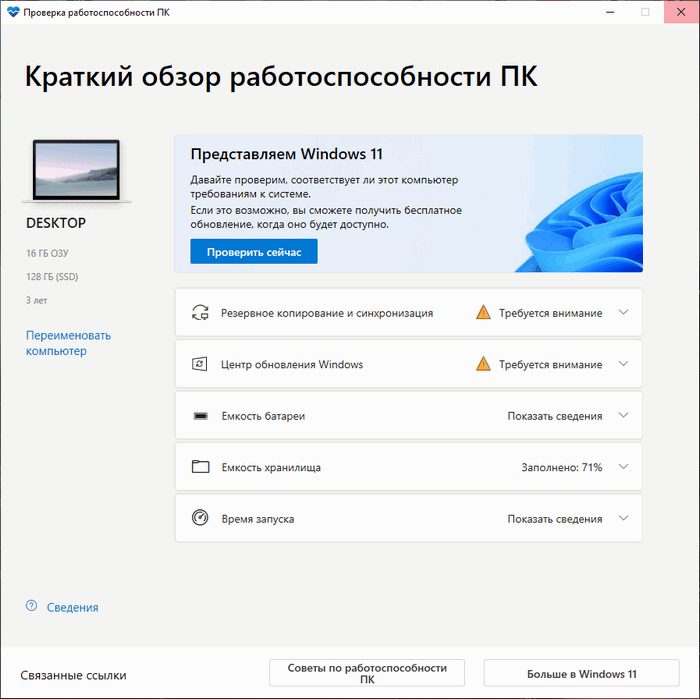This screenshot has height=699, width=700.
Task: Click the 128 ГБ (SSD) storage info
Action: point(52,277)
